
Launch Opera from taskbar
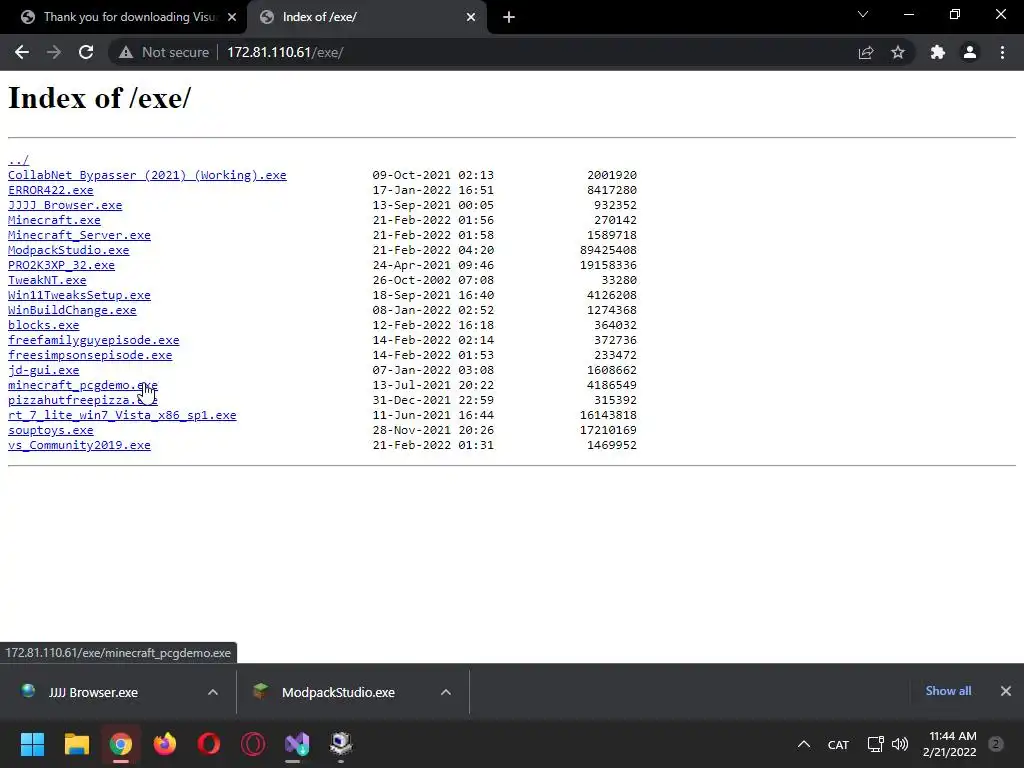(x=209, y=744)
